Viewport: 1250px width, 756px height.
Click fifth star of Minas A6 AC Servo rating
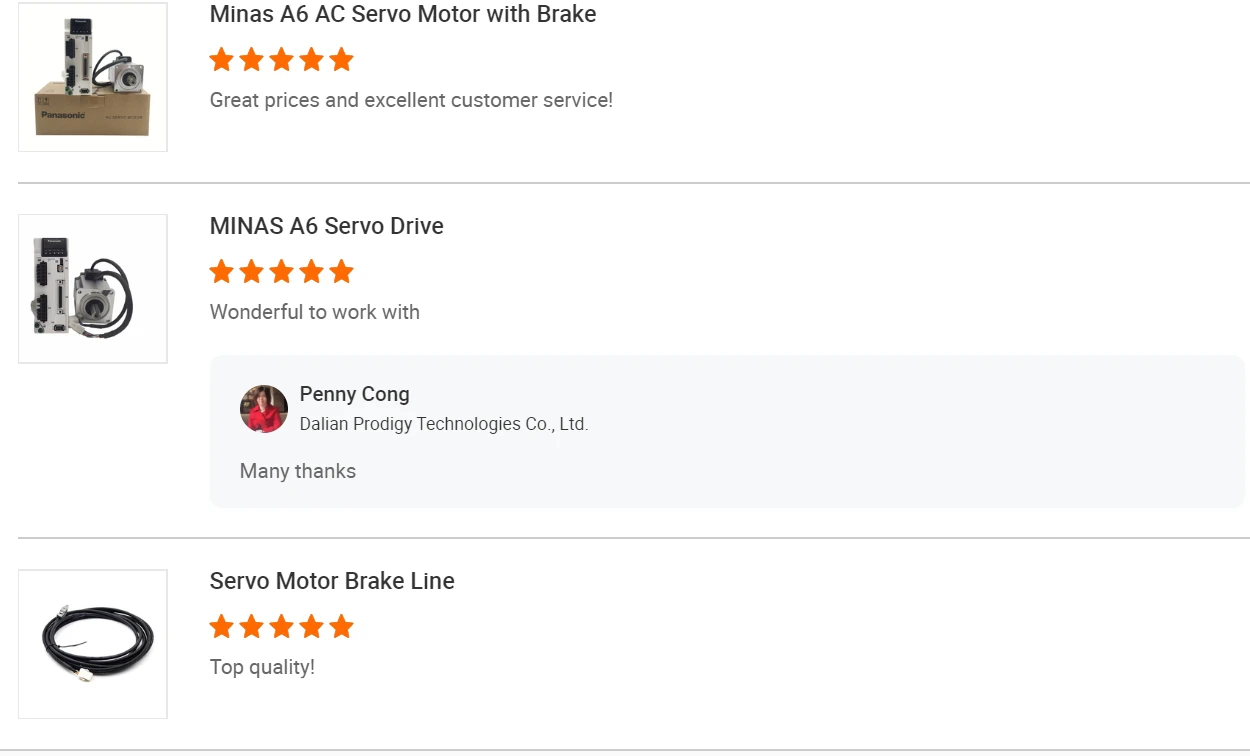342,60
